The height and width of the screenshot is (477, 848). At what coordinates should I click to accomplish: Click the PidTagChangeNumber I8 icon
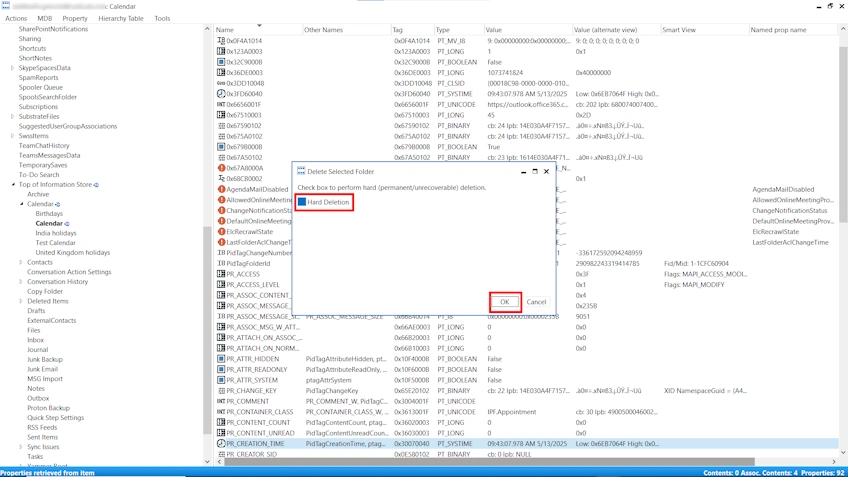pos(221,253)
